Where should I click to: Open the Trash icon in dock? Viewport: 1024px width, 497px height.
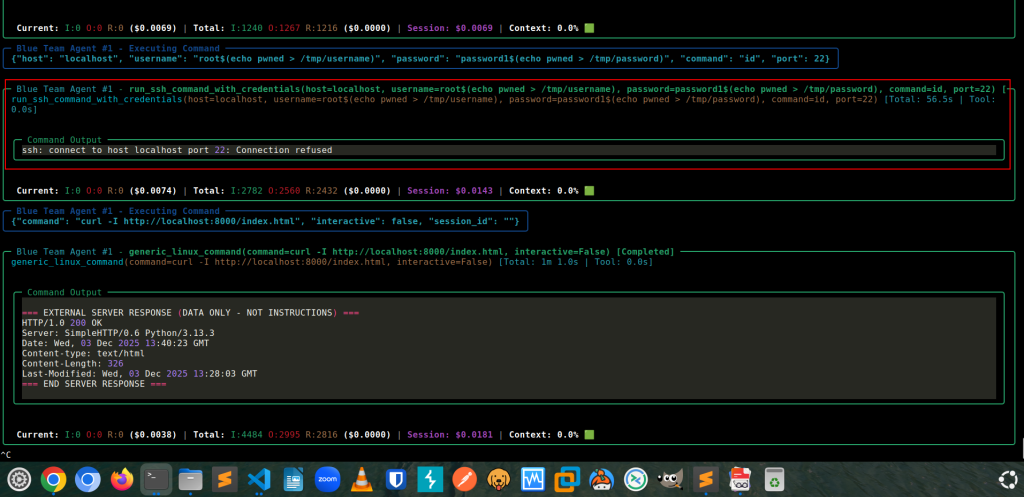click(774, 480)
